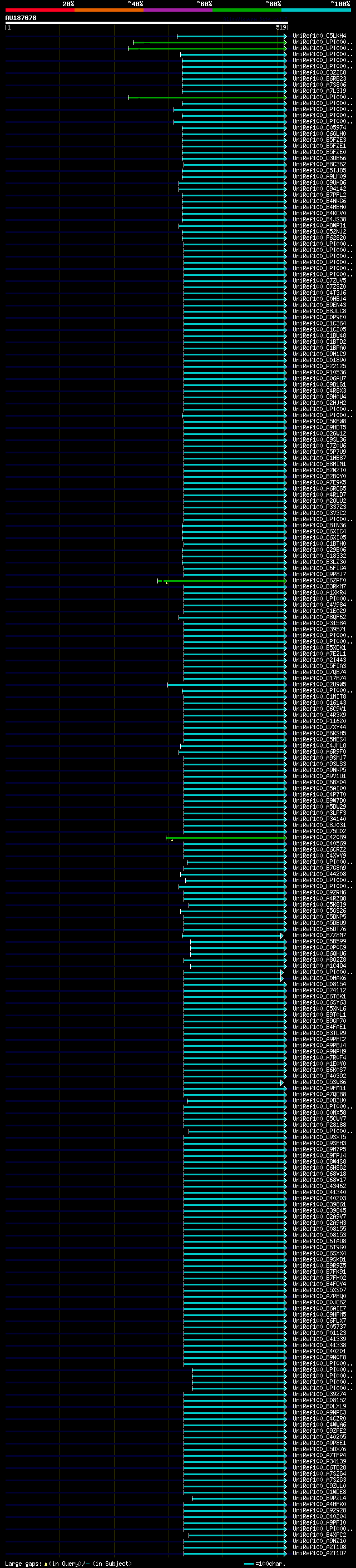
Task: Click the cyan alignment bar of UniRef100_Q2U9W5
Action: pos(227,685)
